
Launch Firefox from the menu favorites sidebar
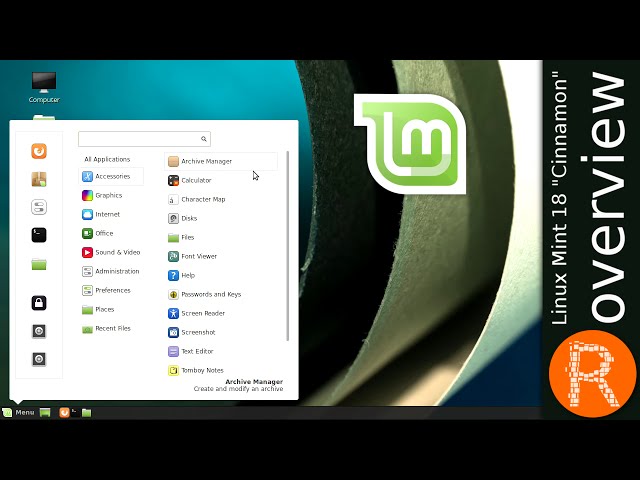[x=39, y=151]
